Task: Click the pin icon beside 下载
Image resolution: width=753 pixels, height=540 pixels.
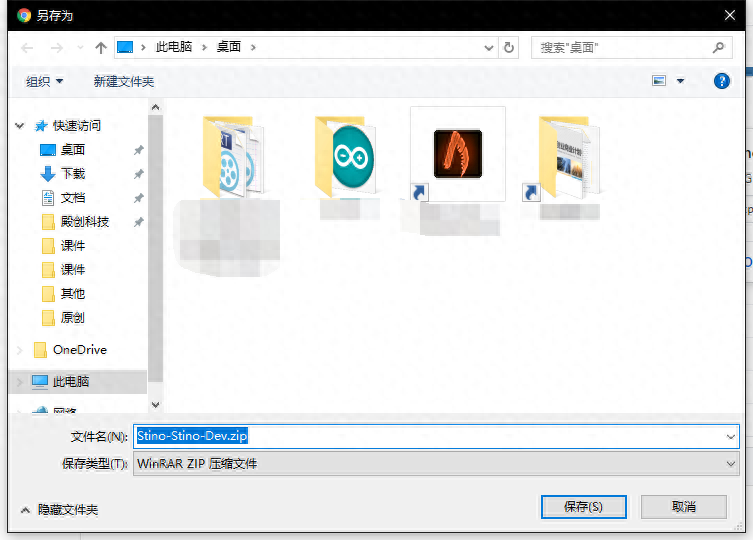Action: [x=138, y=174]
